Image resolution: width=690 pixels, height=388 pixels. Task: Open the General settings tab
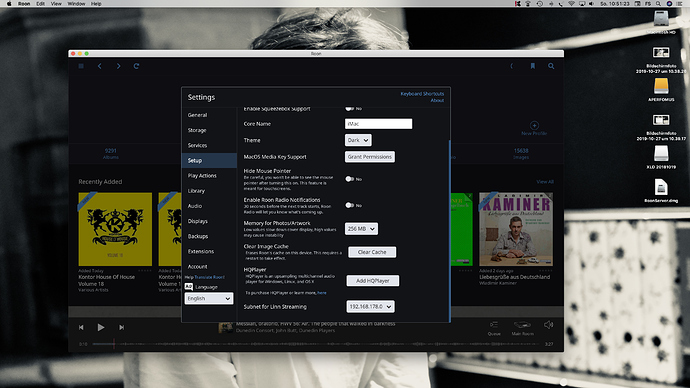[209, 115]
